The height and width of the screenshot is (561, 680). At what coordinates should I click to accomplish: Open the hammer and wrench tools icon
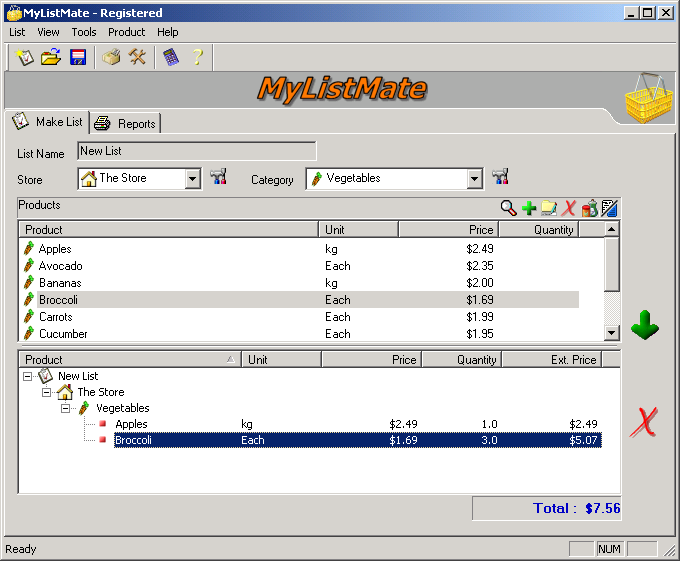[137, 57]
